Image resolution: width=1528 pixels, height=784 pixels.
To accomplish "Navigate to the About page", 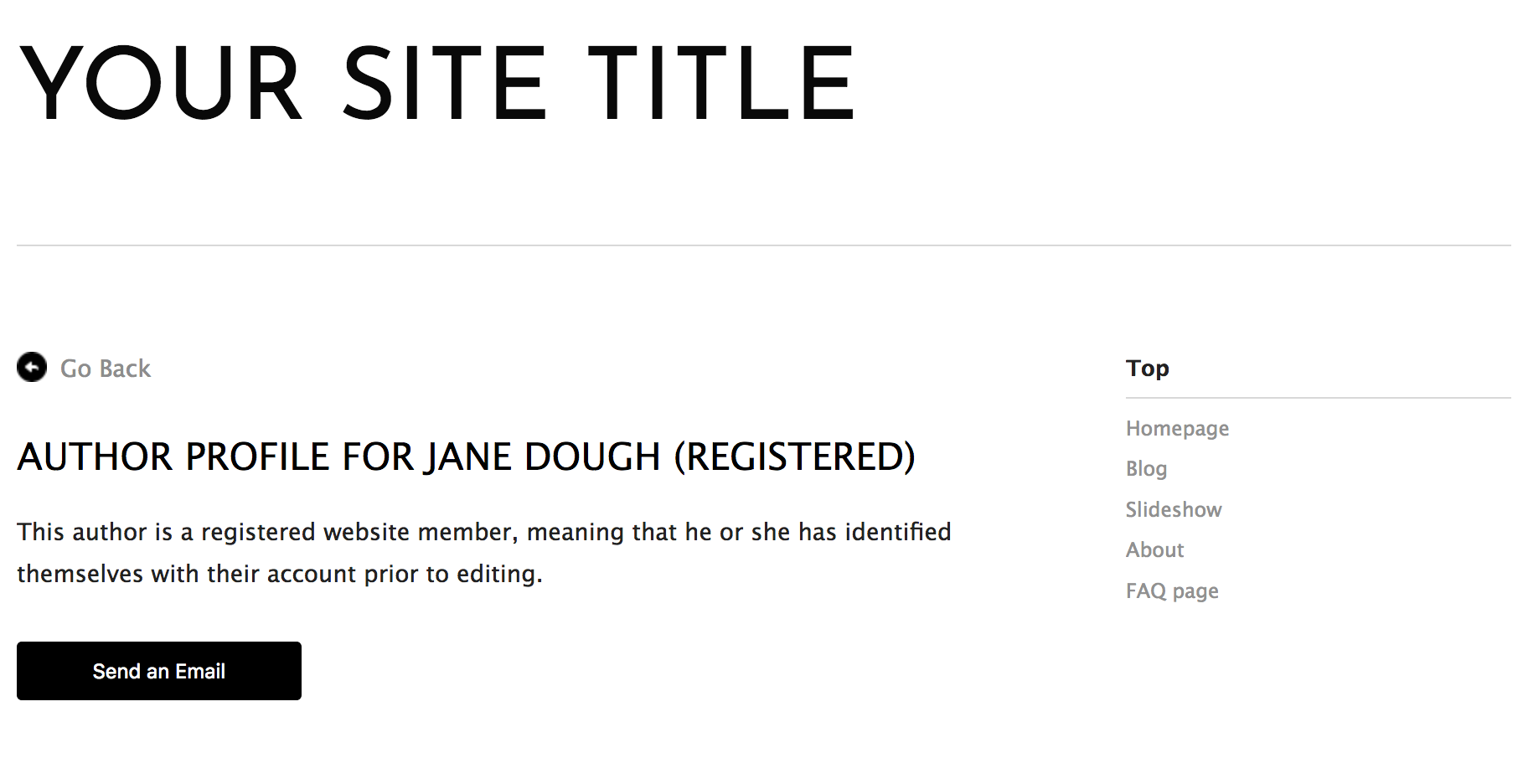I will pyautogui.click(x=1154, y=549).
